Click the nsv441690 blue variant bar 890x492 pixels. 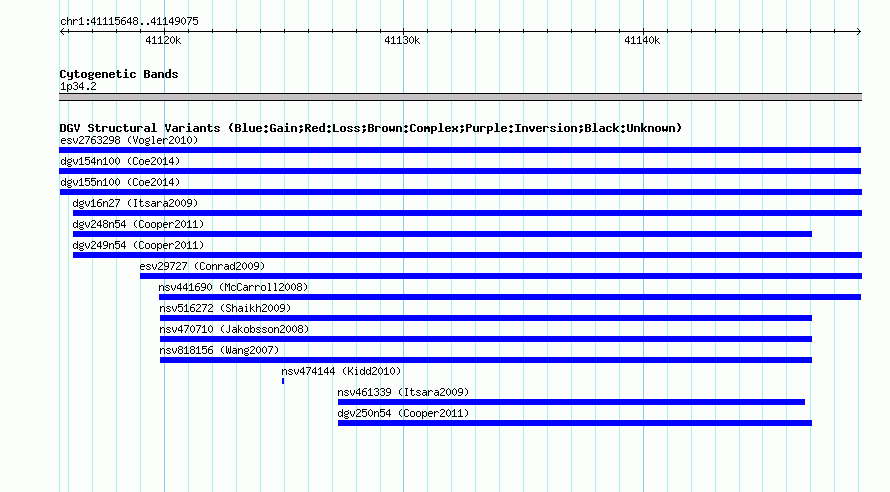point(510,297)
